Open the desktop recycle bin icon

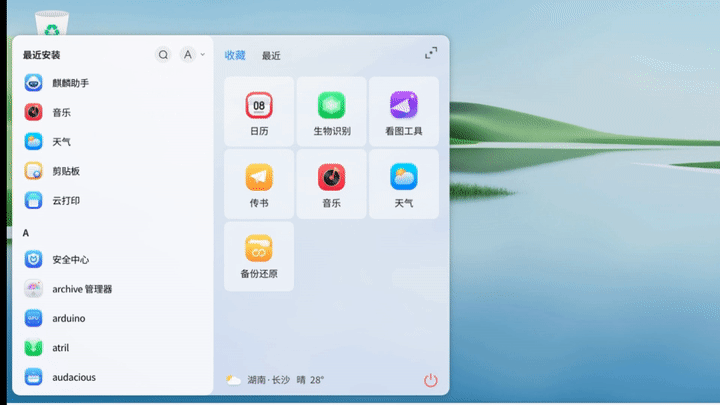pos(52,20)
